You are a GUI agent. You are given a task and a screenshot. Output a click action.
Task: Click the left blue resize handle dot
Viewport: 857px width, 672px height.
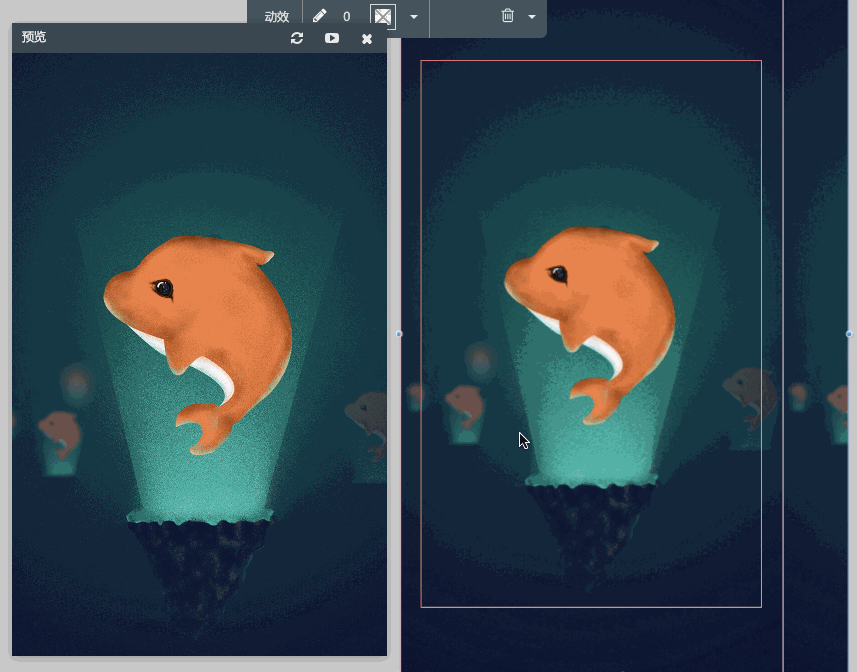pyautogui.click(x=399, y=334)
